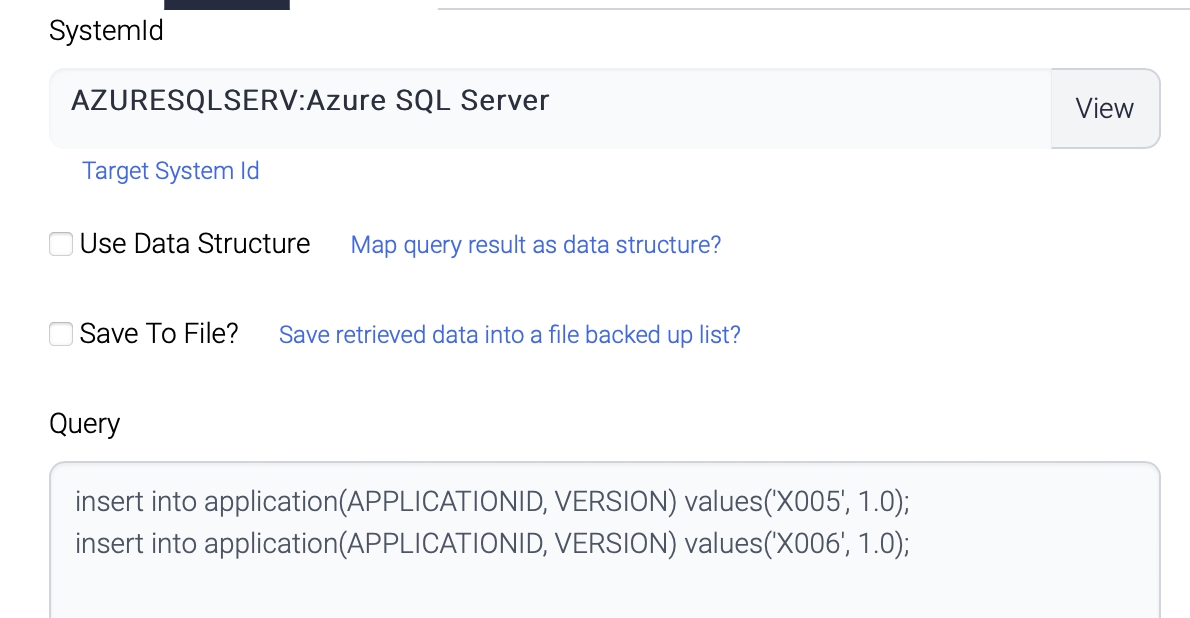Place cursor in the X006 insert statement line
Viewport: 1190px width, 618px height.
coord(492,544)
